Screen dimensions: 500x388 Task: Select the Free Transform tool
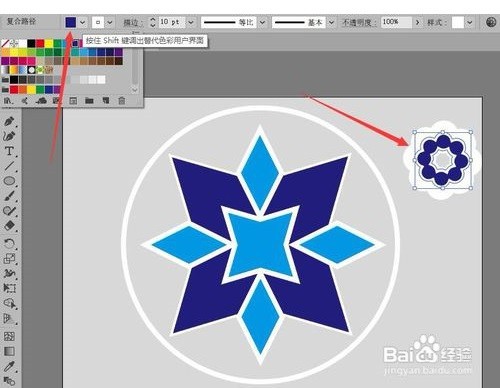[9, 288]
